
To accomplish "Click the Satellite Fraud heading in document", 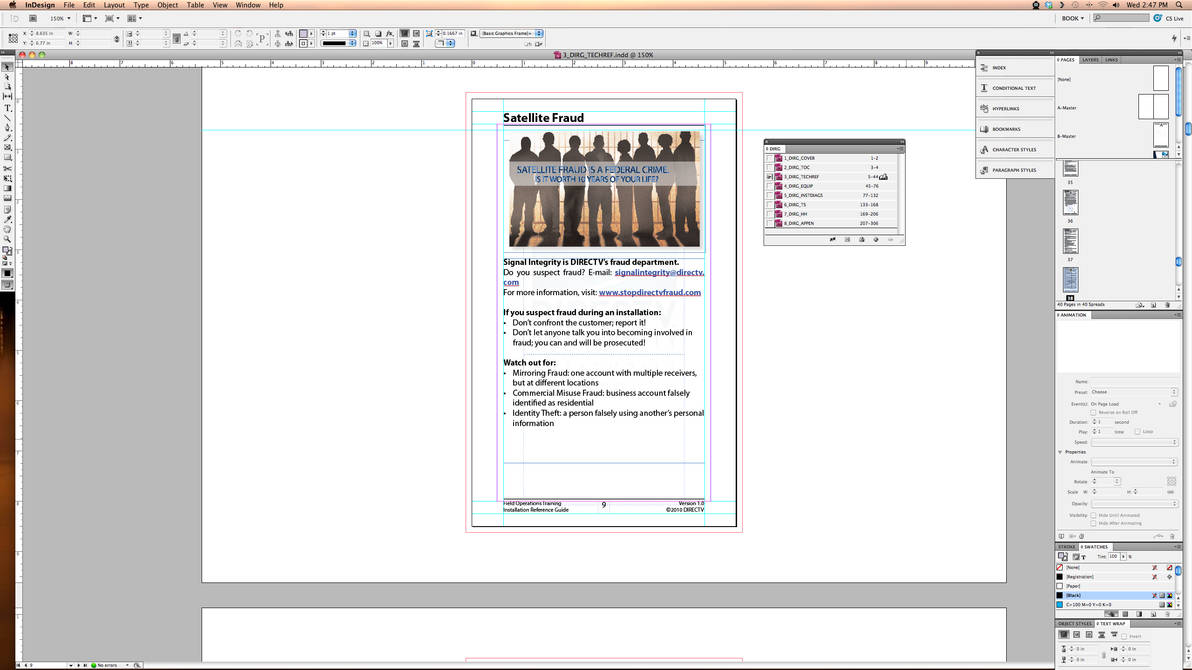I will (x=544, y=118).
